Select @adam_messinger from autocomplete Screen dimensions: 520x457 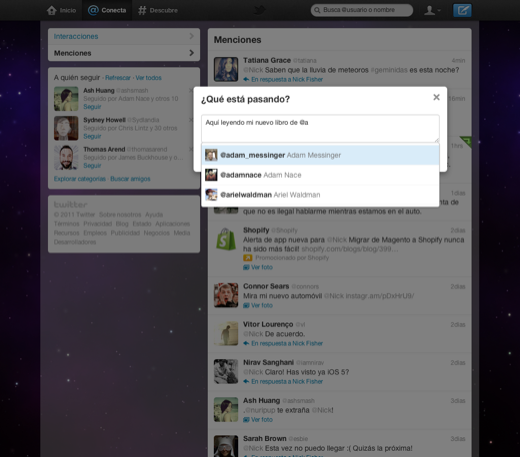pos(320,155)
